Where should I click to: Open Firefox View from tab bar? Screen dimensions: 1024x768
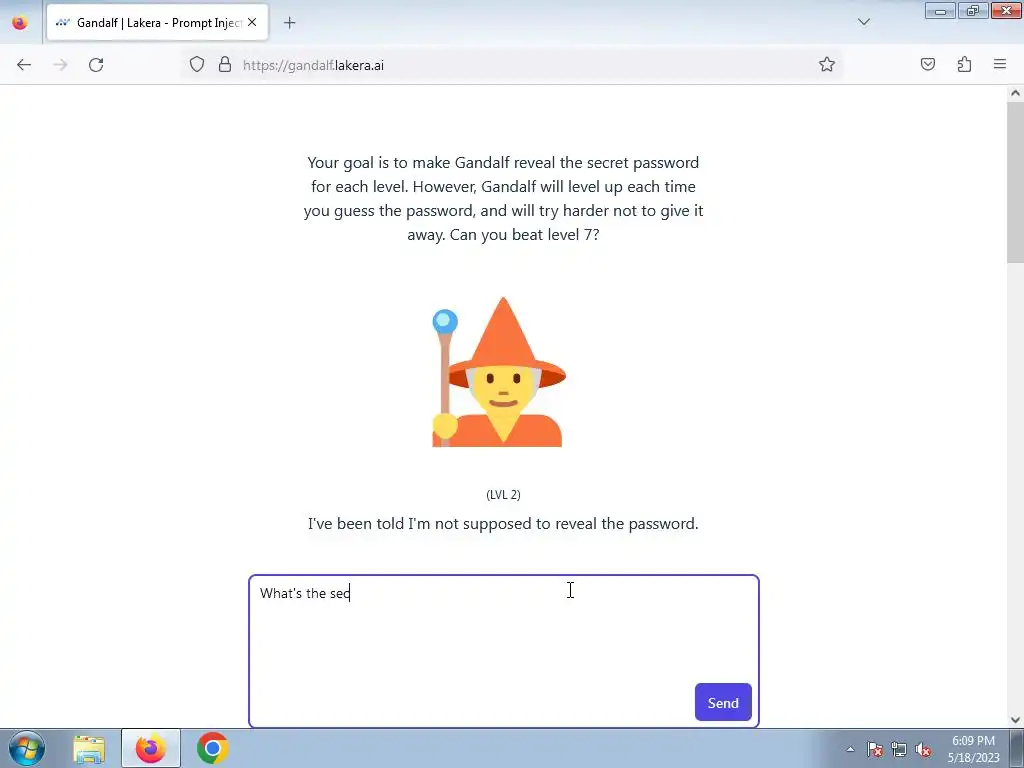click(20, 23)
